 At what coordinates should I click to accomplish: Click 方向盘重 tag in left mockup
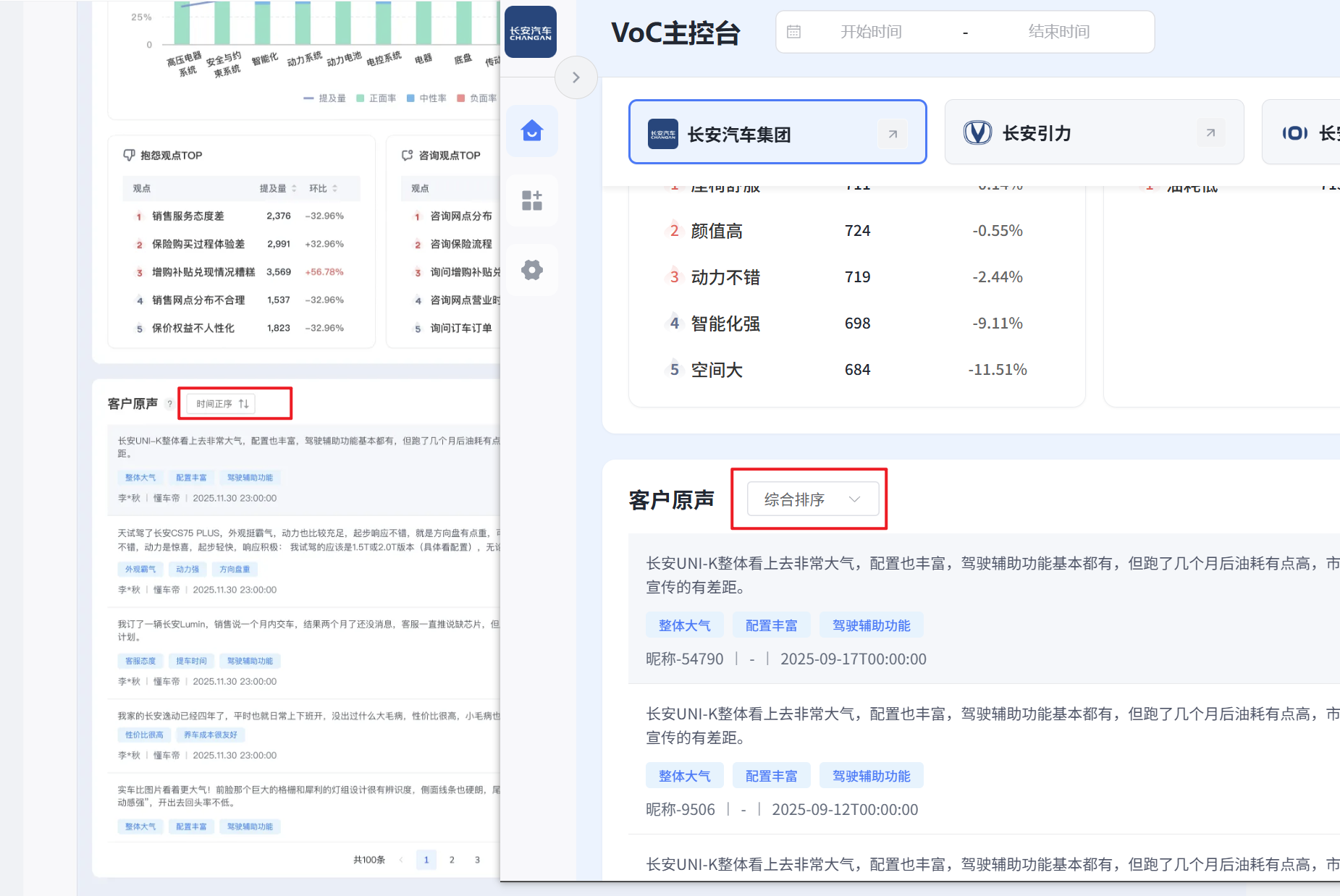[x=235, y=570]
